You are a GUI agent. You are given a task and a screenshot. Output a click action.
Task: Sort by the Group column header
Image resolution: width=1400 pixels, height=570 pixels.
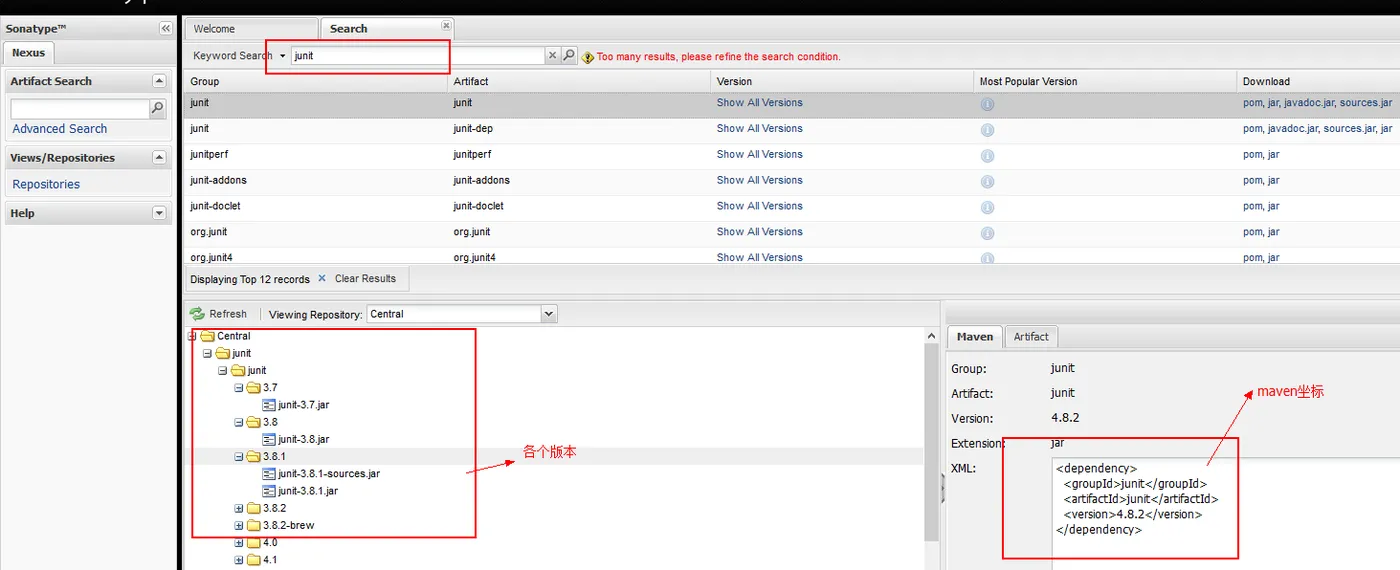[x=316, y=81]
